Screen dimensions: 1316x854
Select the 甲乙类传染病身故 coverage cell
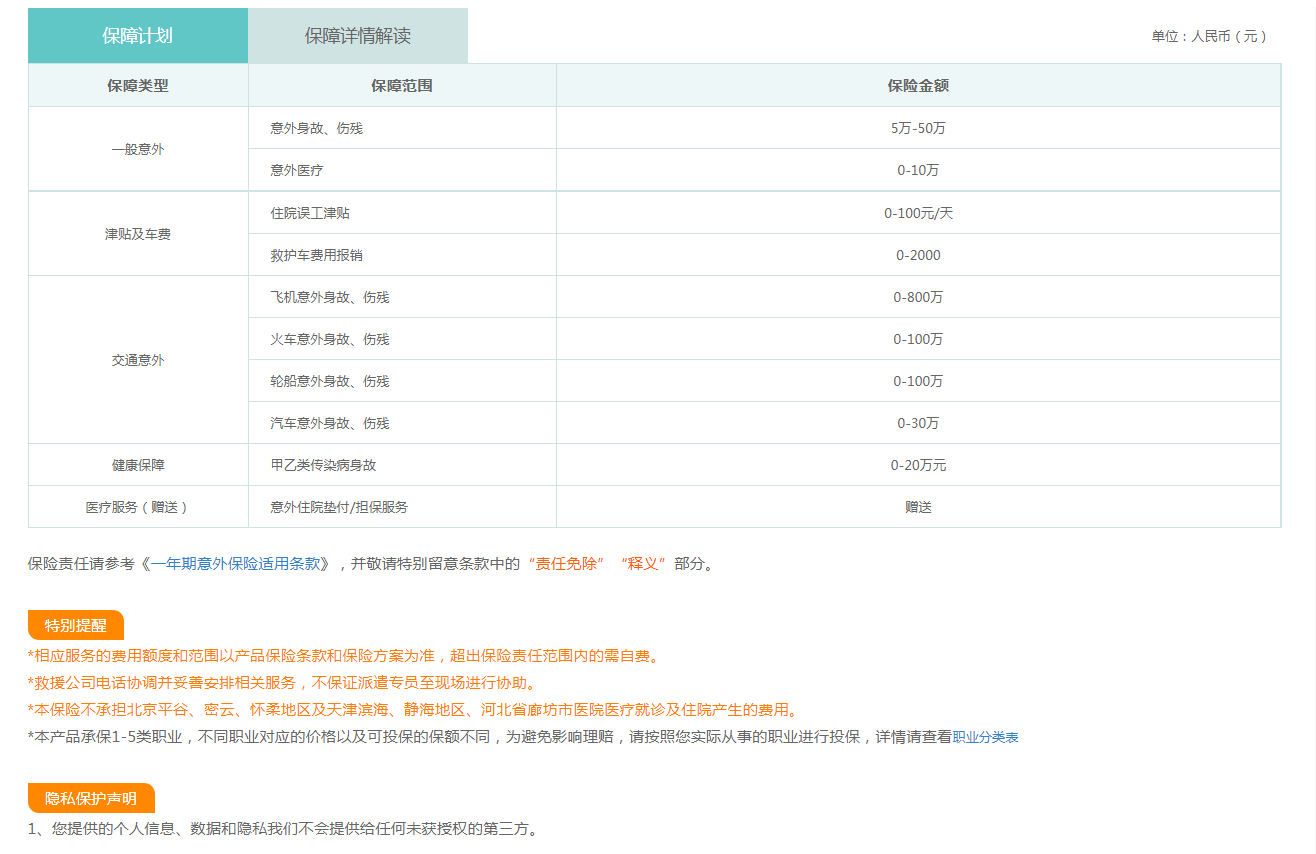pos(323,465)
